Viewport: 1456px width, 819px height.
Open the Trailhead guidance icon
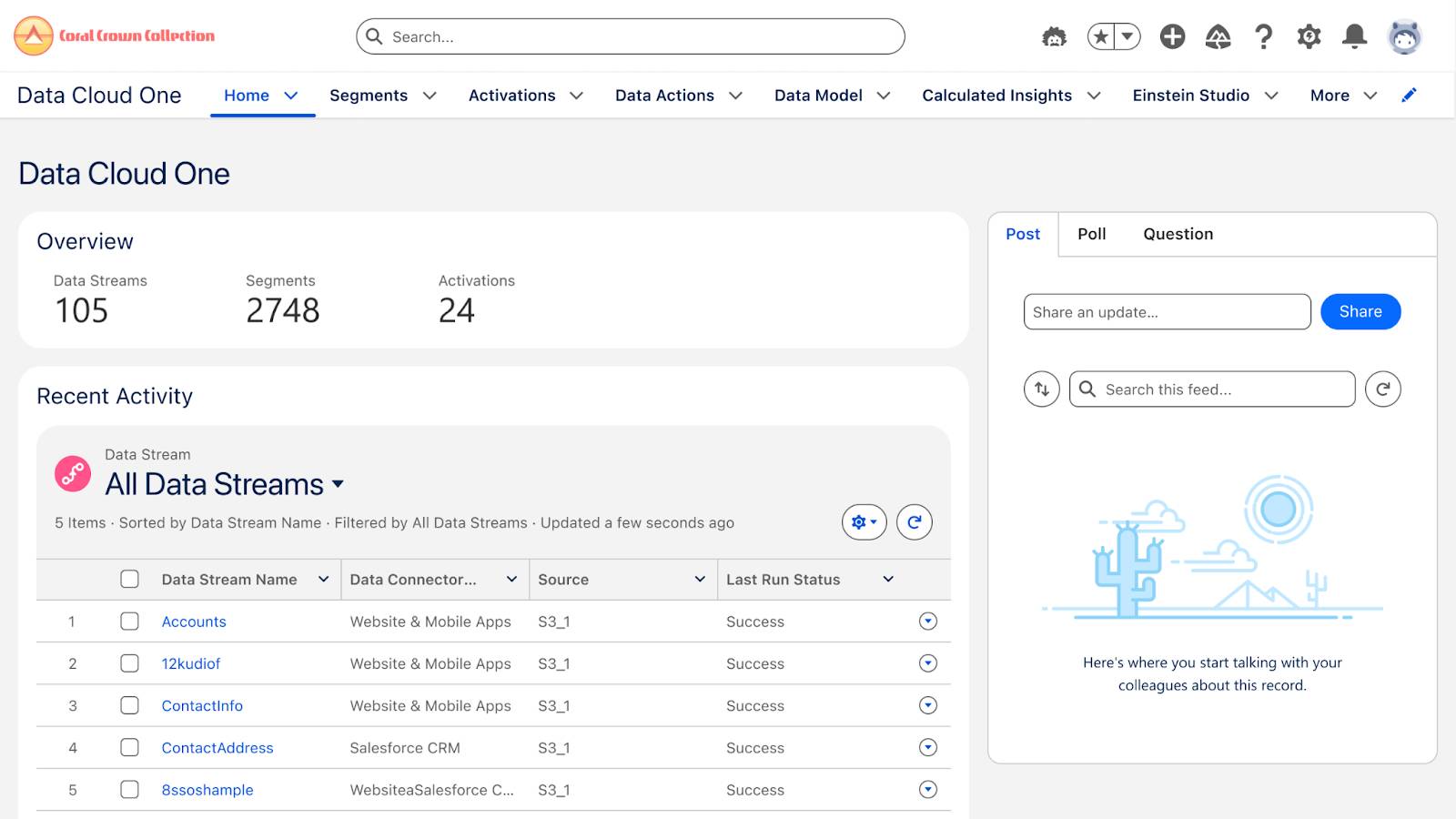[x=1054, y=36]
